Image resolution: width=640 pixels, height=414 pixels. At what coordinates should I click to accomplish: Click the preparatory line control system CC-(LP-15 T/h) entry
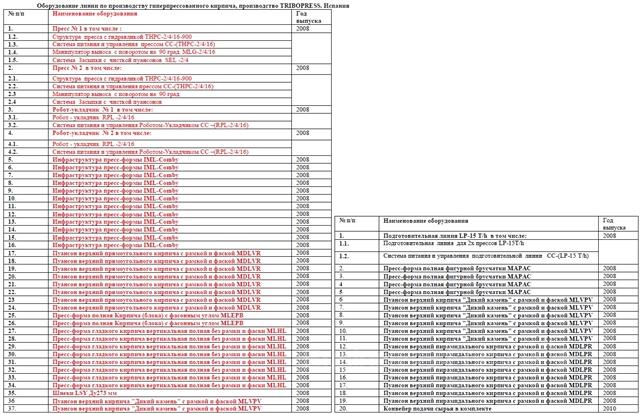click(449, 257)
